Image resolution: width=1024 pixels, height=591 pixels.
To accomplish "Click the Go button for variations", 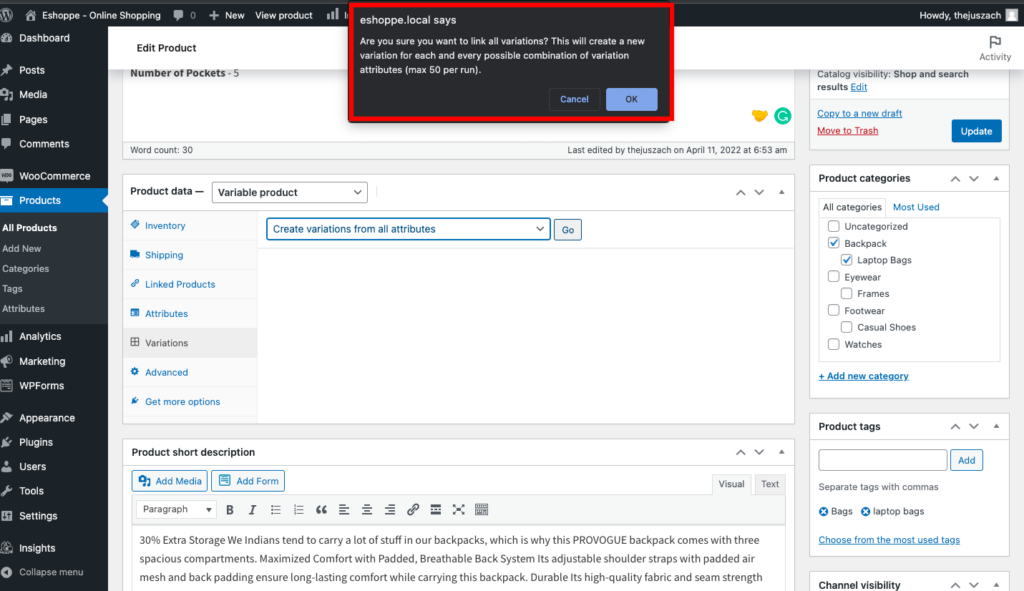I will [568, 230].
